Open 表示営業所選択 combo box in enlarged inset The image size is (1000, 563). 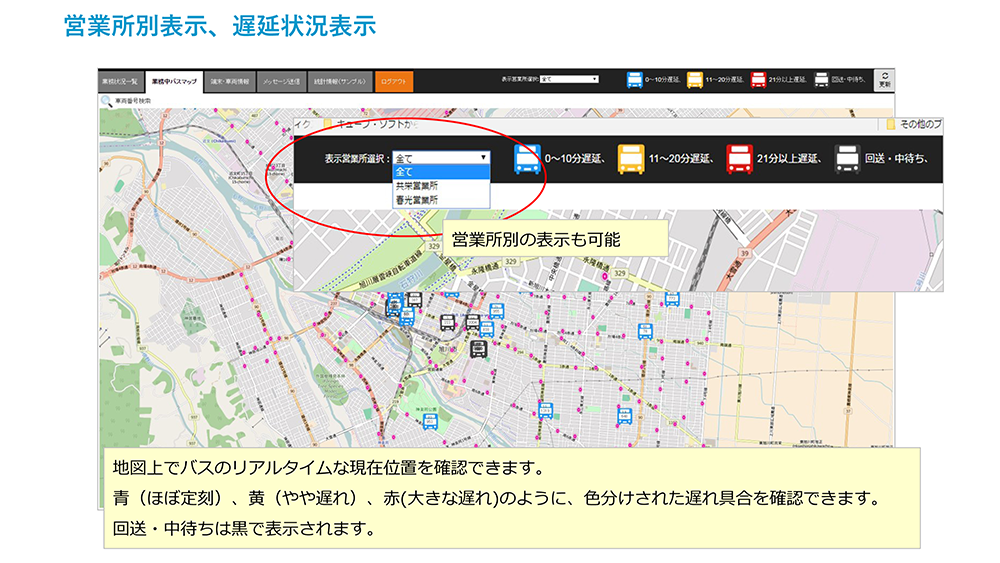click(x=441, y=158)
